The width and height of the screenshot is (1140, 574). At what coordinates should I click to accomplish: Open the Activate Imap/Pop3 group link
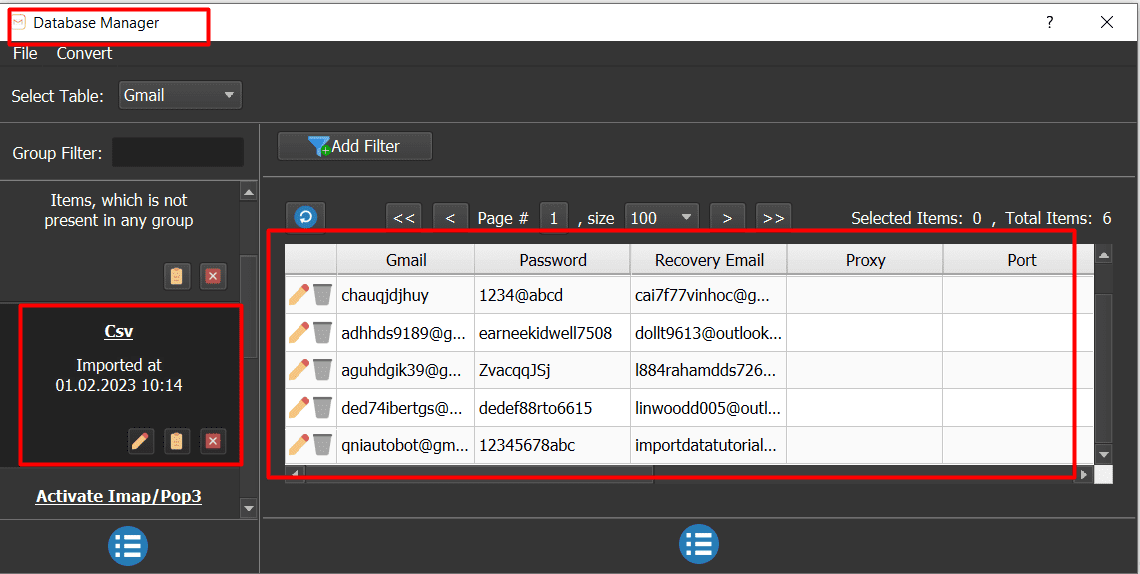click(119, 496)
